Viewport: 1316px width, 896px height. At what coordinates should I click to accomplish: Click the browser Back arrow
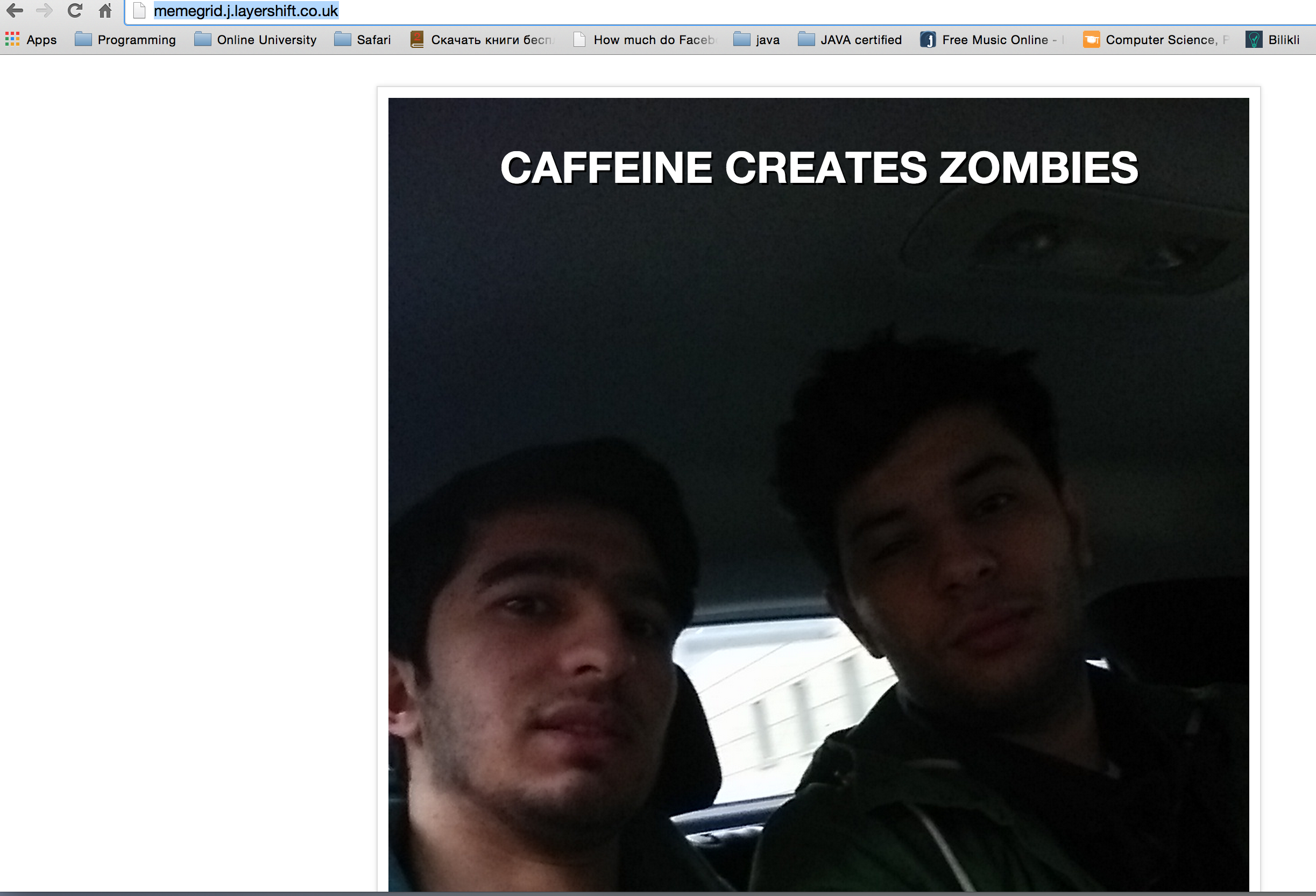click(15, 10)
